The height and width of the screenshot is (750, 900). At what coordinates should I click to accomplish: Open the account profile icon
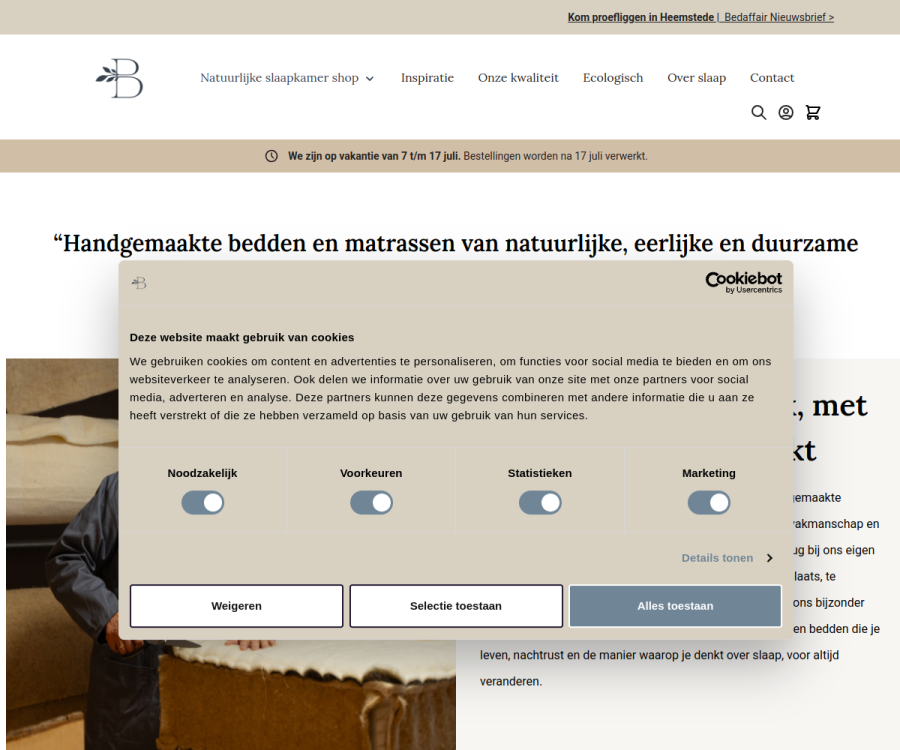(x=786, y=112)
